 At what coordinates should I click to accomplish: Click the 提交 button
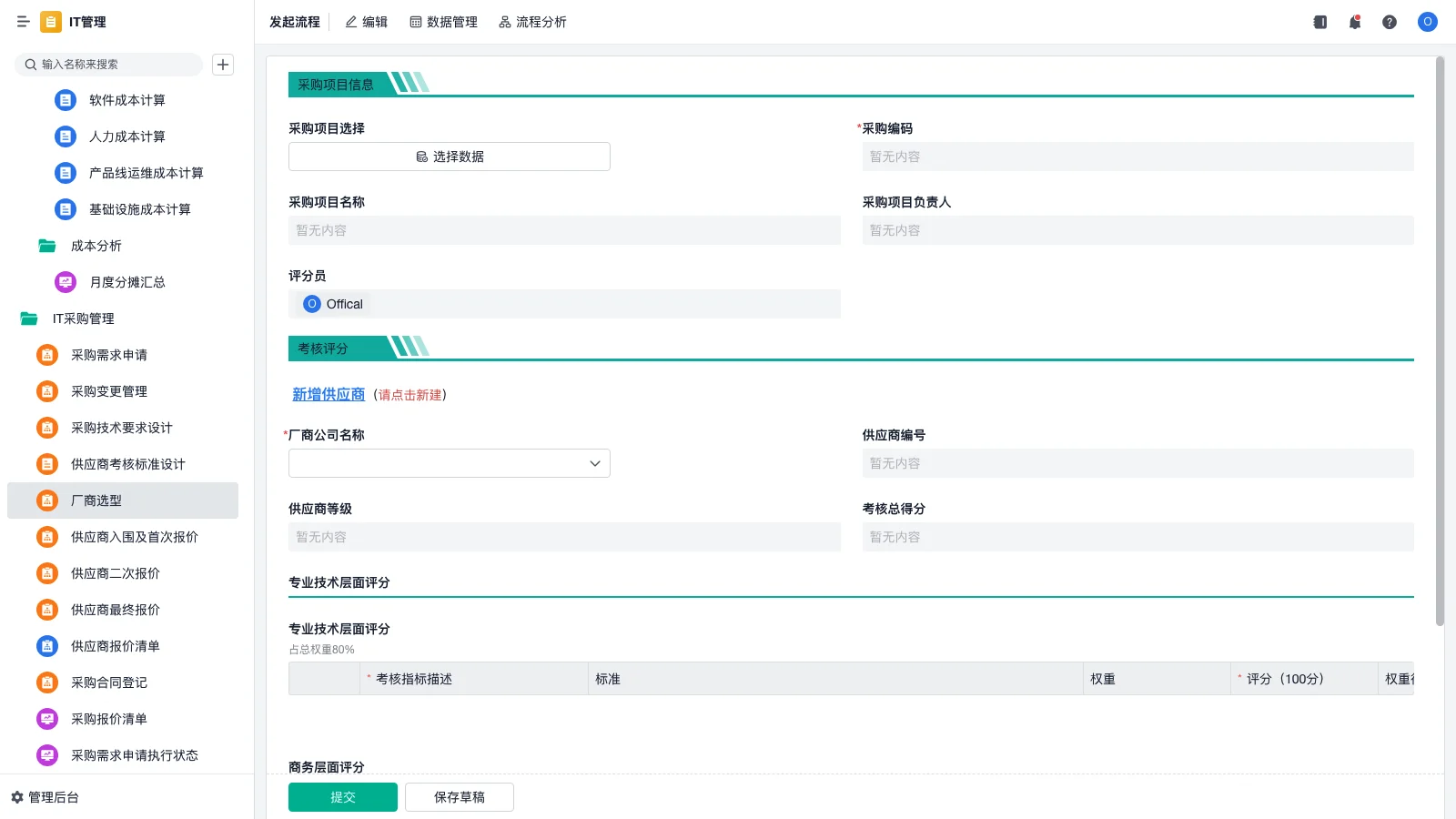tap(342, 796)
